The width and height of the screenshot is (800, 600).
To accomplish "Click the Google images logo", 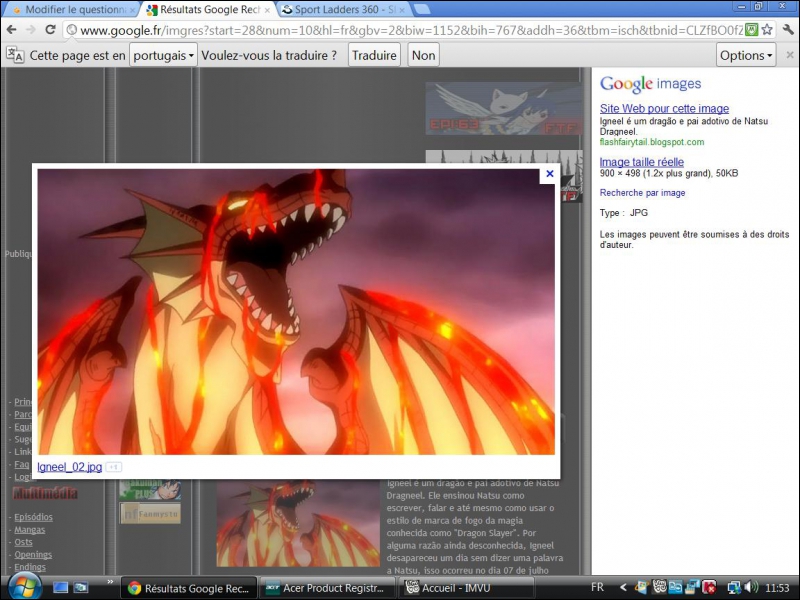I will (x=651, y=84).
